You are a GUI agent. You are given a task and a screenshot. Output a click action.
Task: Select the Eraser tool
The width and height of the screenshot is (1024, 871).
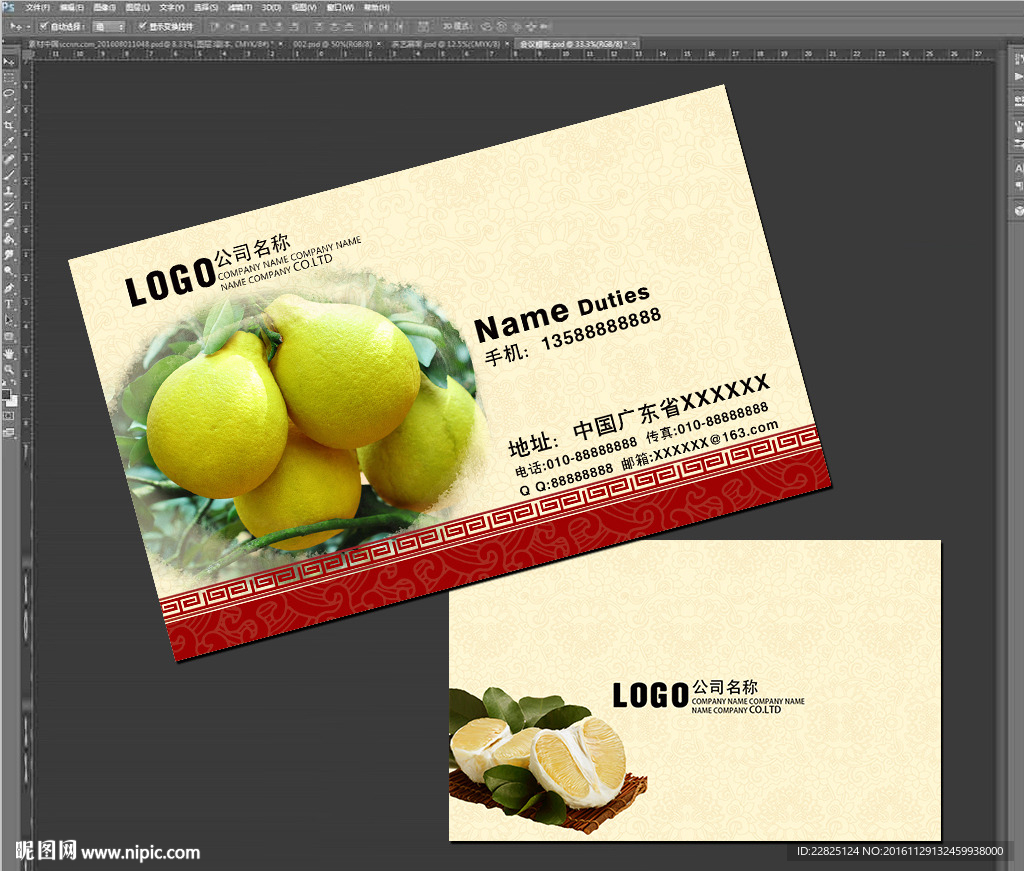8,223
